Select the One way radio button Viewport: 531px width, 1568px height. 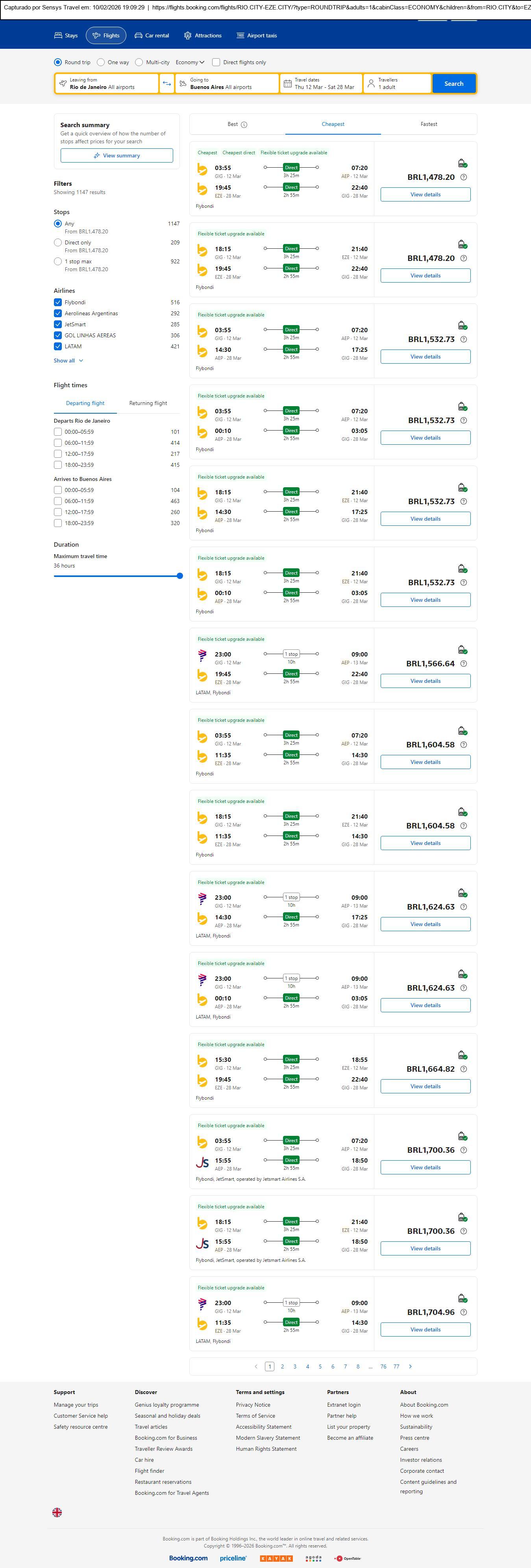(x=101, y=62)
